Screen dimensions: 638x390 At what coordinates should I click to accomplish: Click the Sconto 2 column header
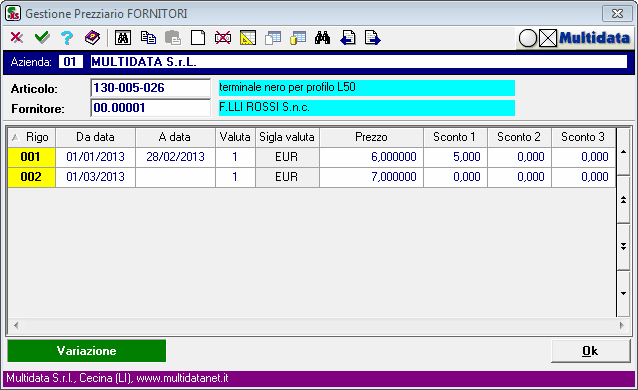(x=519, y=137)
